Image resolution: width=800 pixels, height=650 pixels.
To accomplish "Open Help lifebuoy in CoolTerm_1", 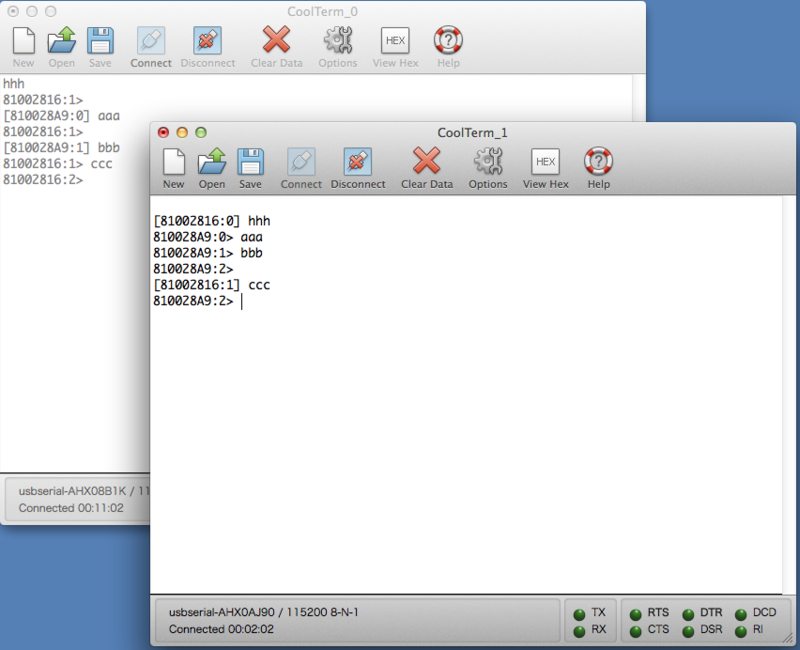I will [598, 162].
